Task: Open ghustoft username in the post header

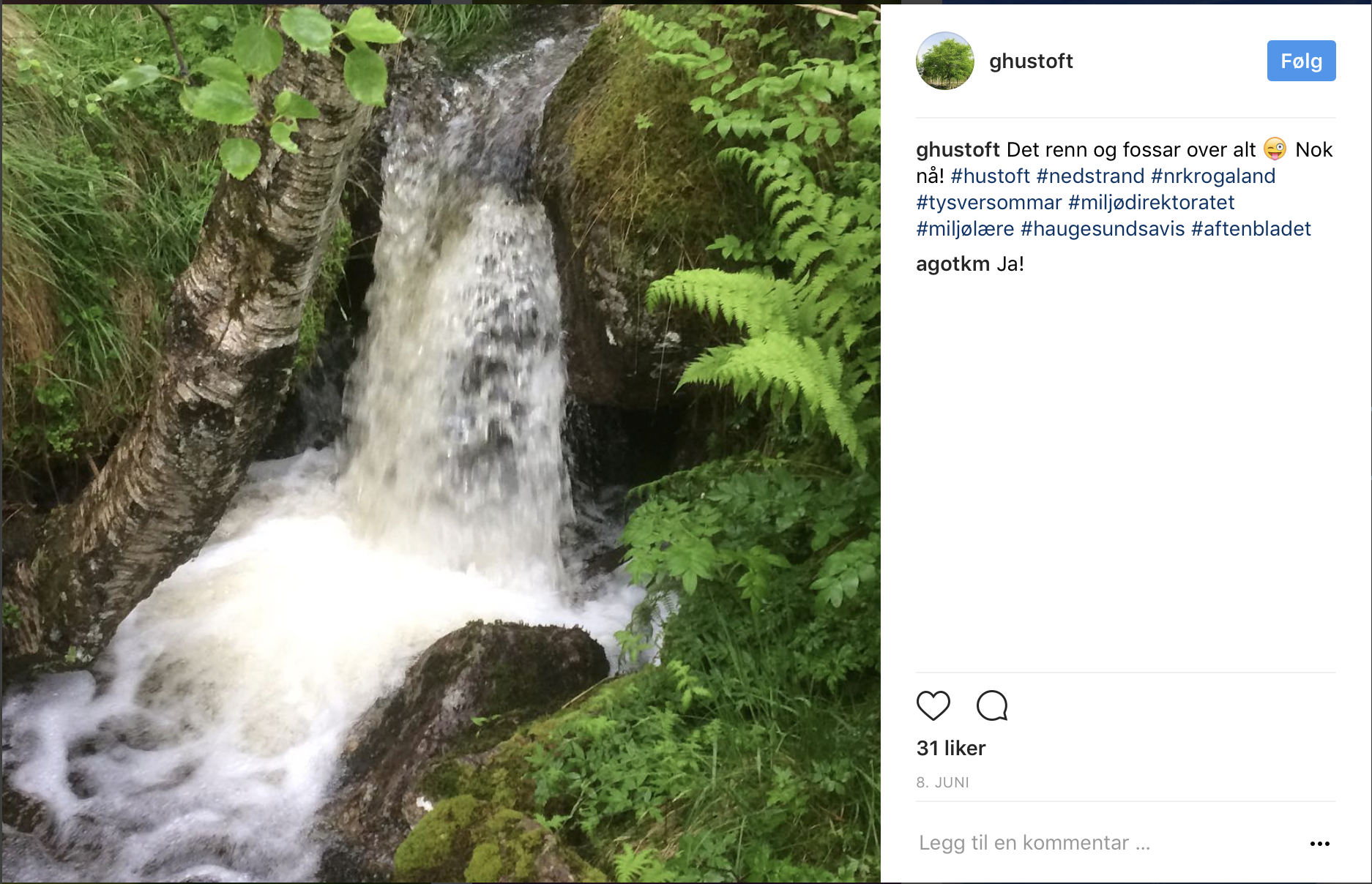Action: 1030,61
